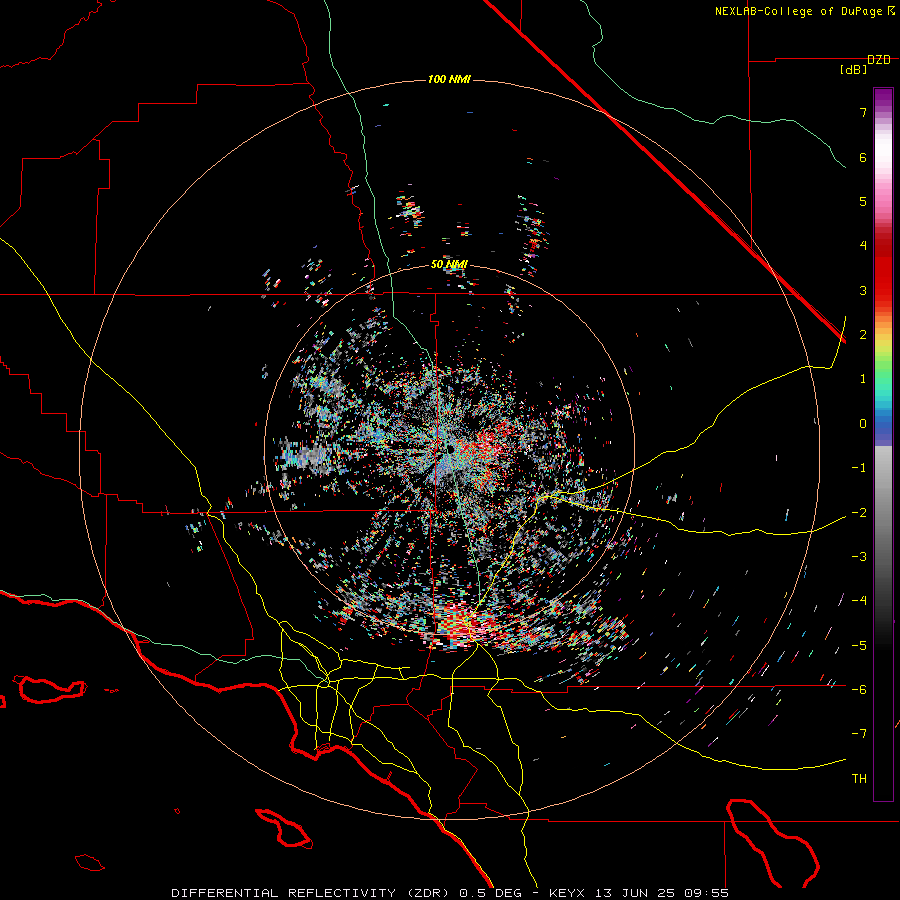The height and width of the screenshot is (900, 900).
Task: Click the 100 NMI range ring label
Action: pyautogui.click(x=449, y=79)
